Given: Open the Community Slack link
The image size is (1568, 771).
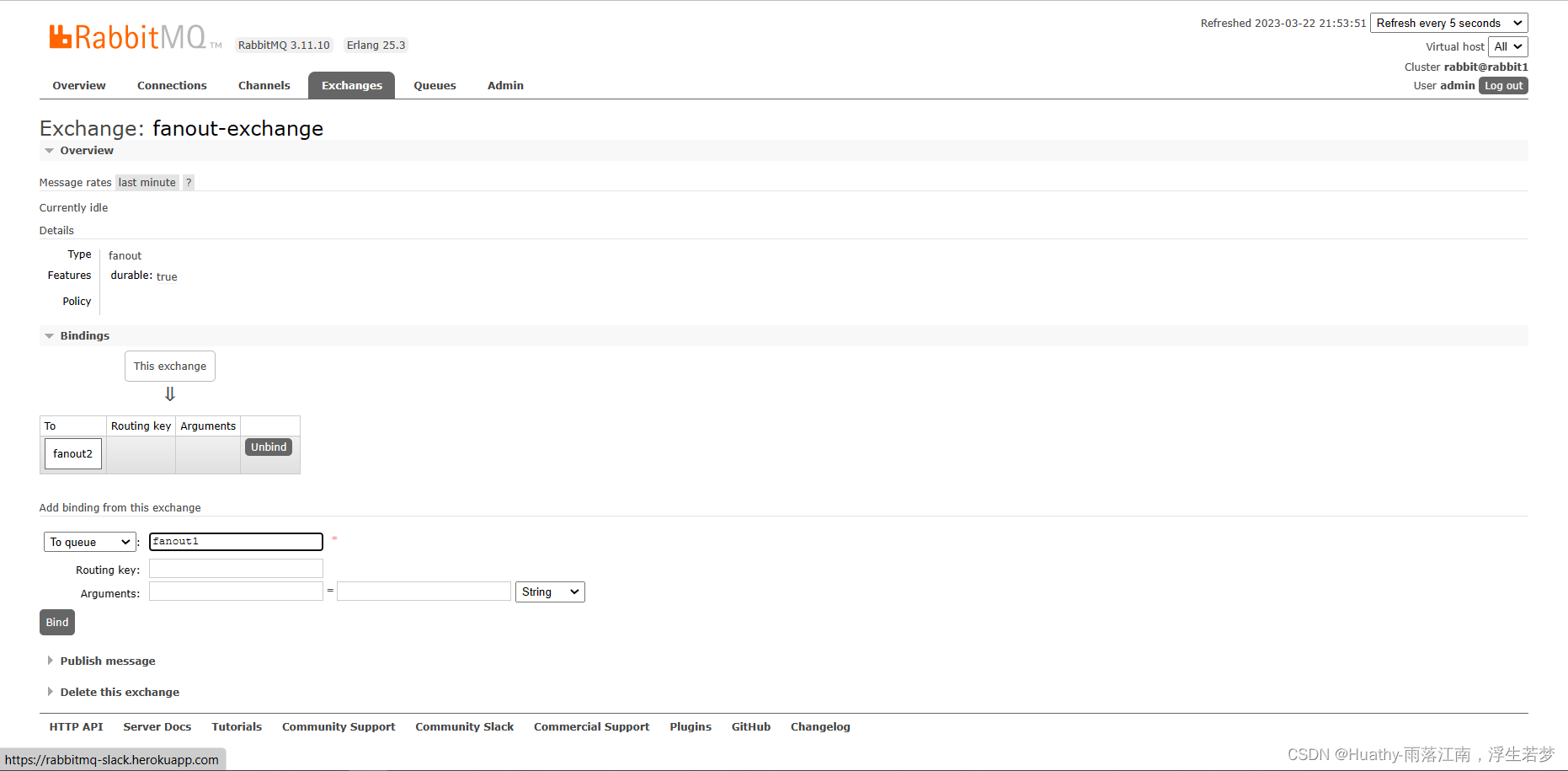Looking at the screenshot, I should pos(464,726).
